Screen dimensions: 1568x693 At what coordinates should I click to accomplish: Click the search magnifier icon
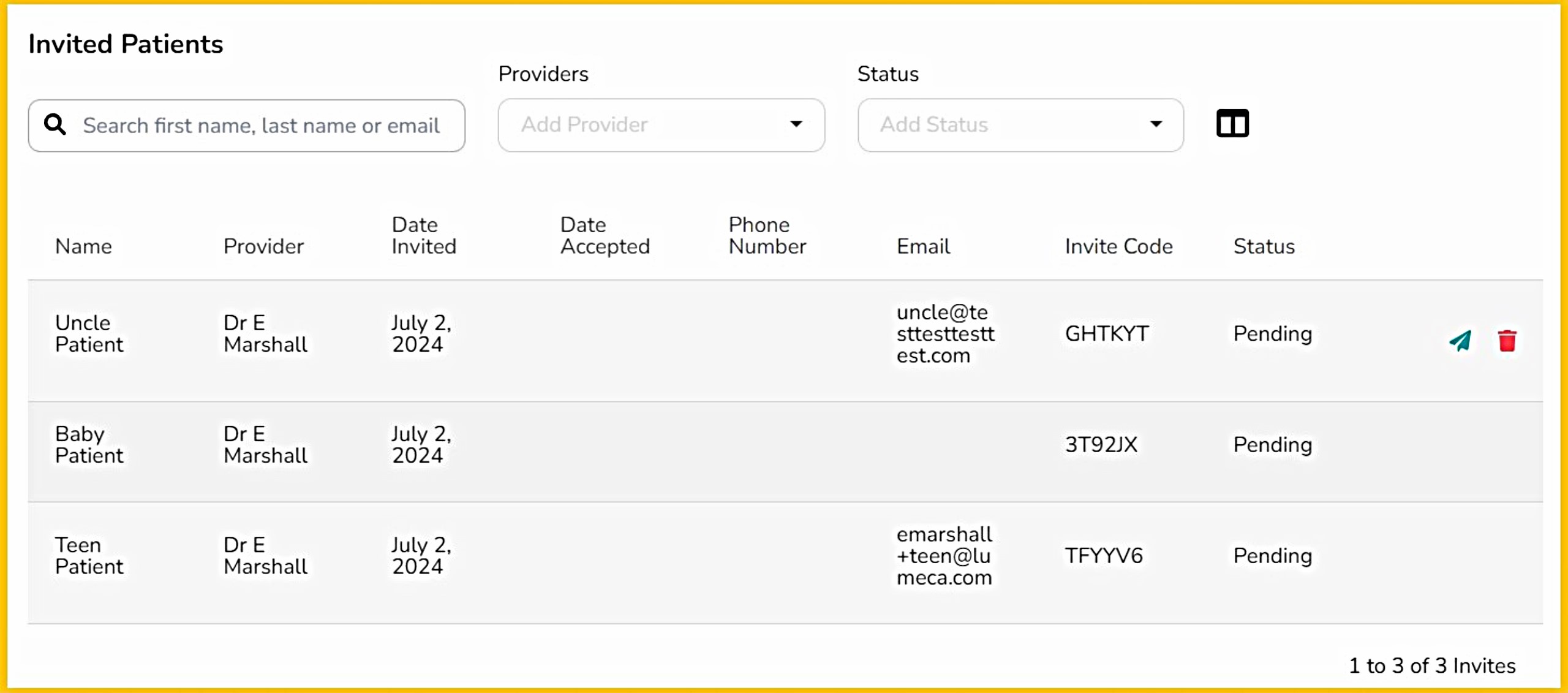pyautogui.click(x=55, y=125)
